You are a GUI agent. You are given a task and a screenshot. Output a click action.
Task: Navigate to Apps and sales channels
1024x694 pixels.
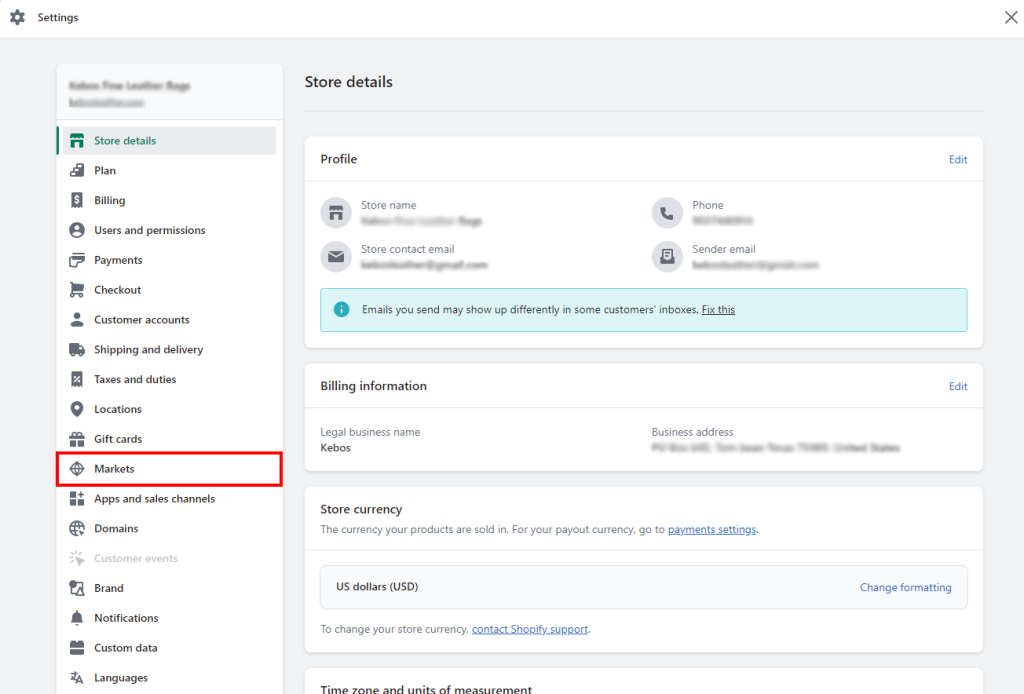pos(154,499)
